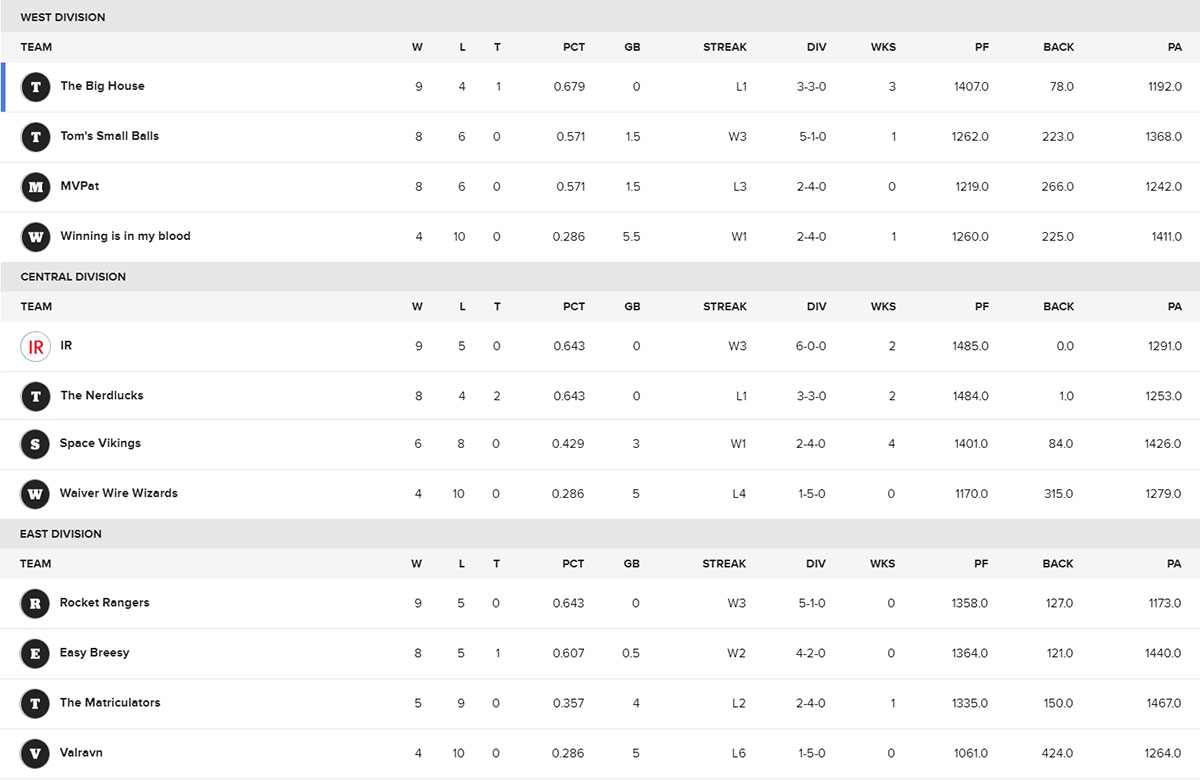The image size is (1200, 780).
Task: Open the Tom's Small Balls team link
Action: [x=110, y=136]
